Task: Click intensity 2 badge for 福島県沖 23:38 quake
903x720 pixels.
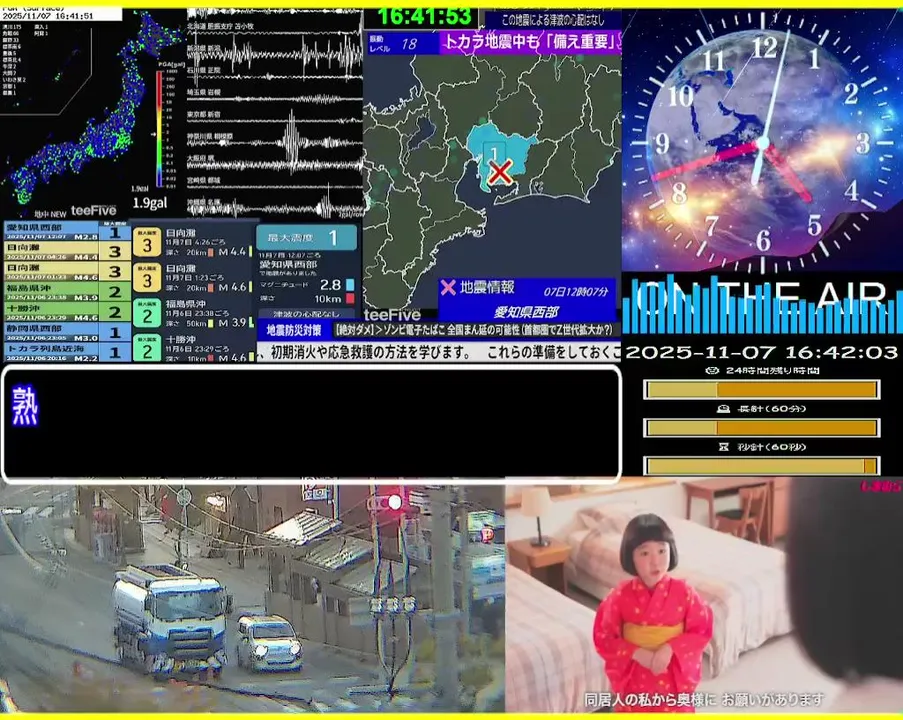Action: tap(147, 314)
